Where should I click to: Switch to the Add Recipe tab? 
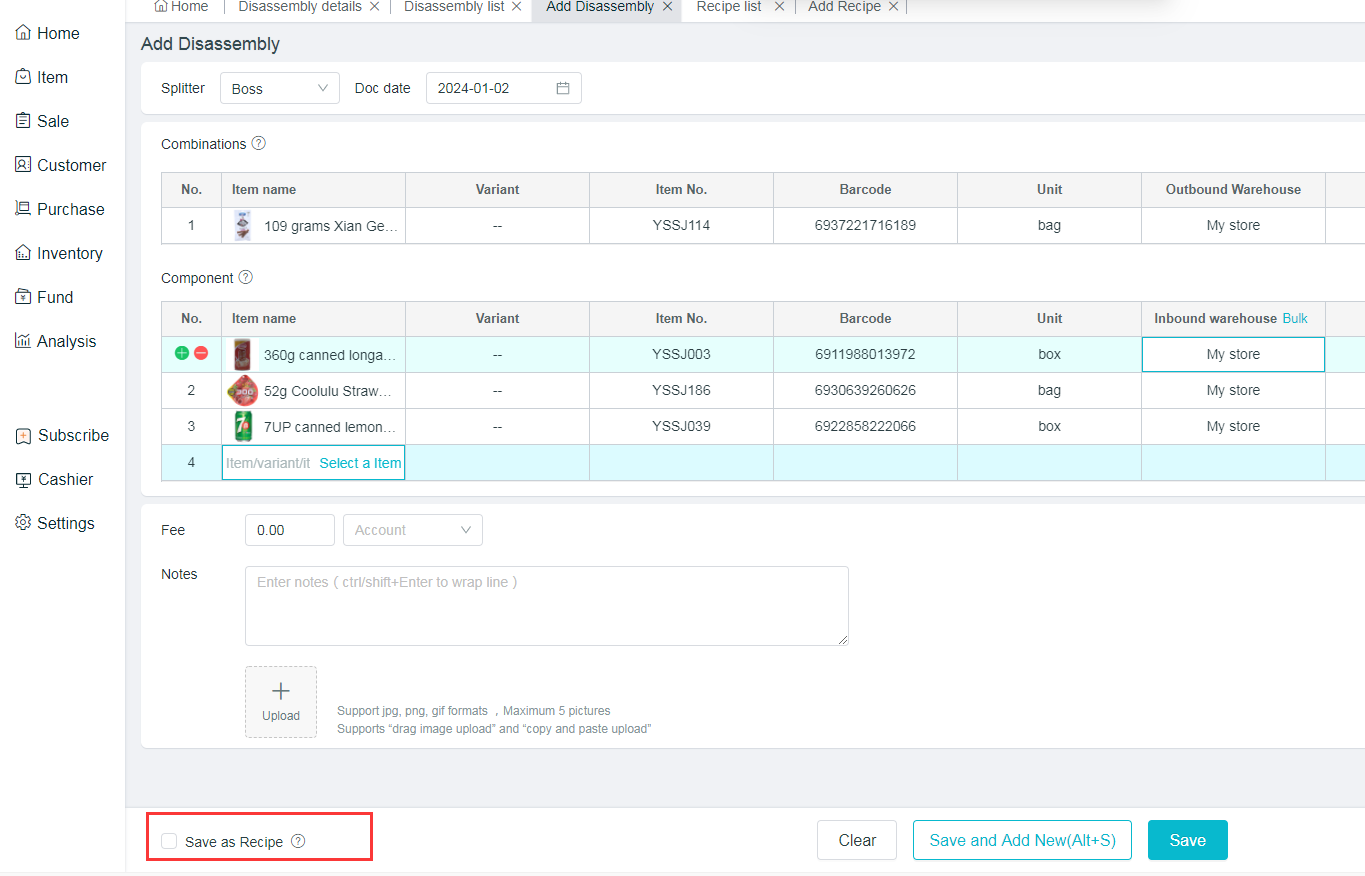pos(844,7)
